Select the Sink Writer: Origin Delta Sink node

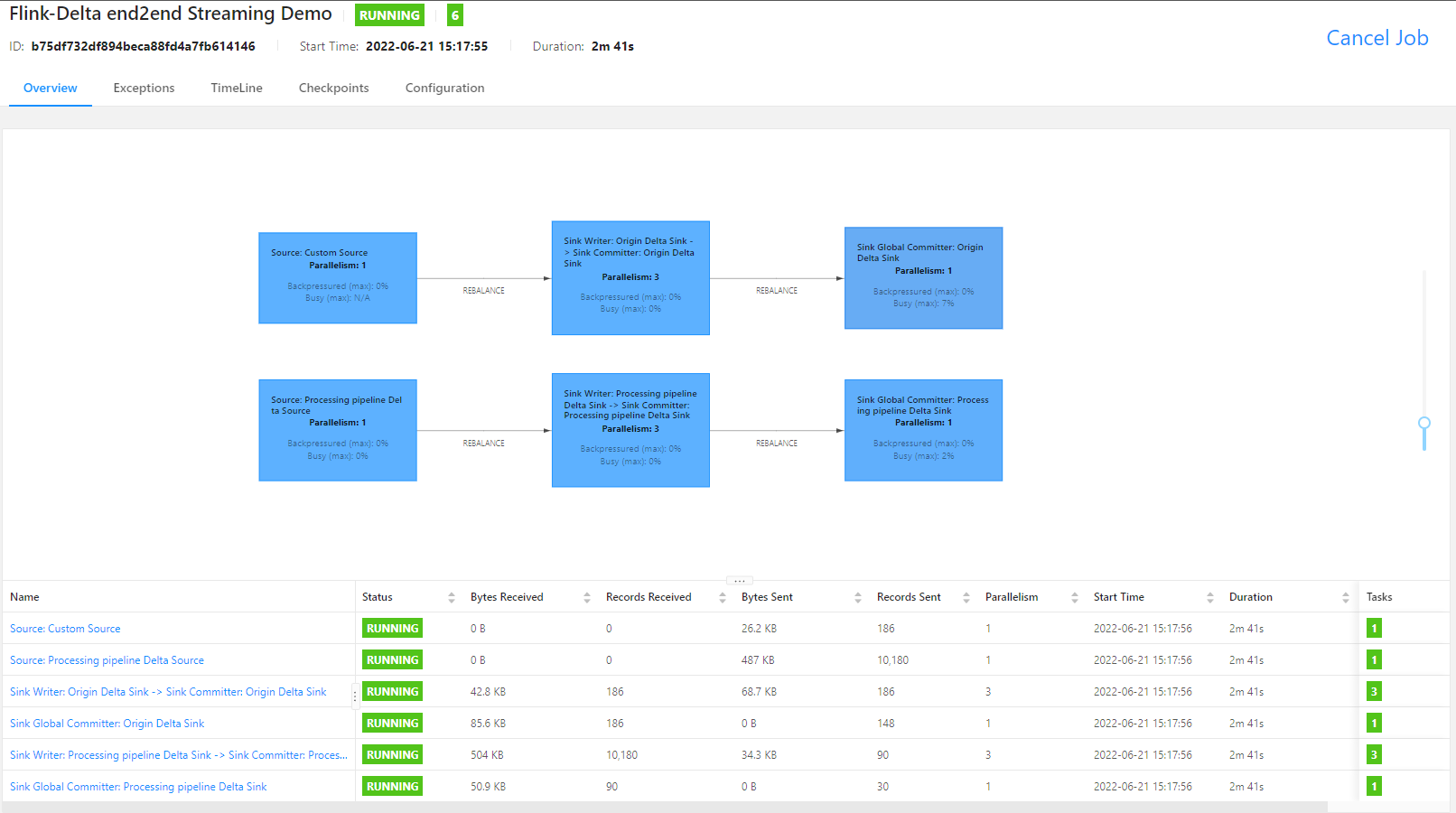tap(630, 278)
